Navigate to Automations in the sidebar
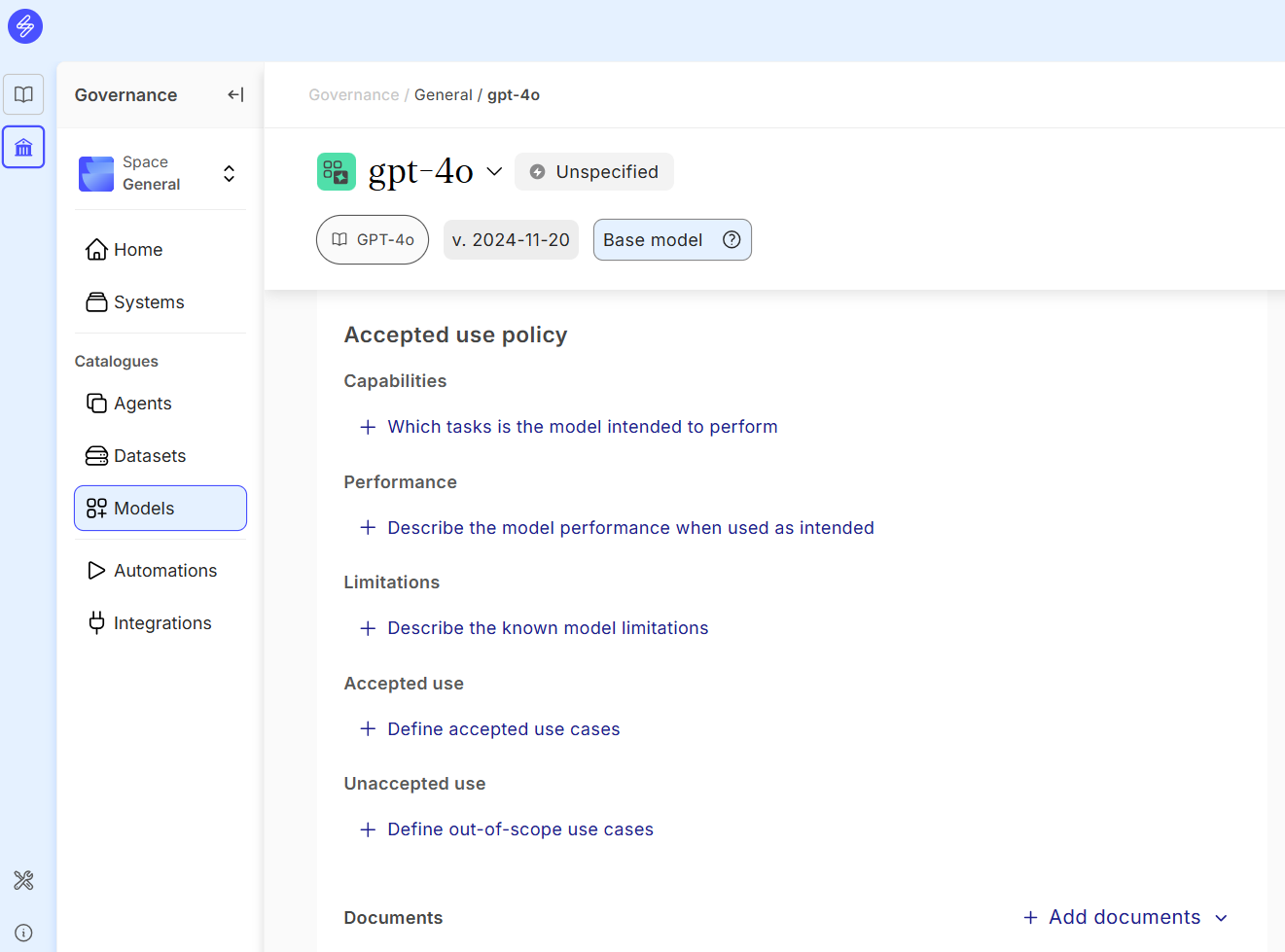1285x952 pixels. (164, 571)
